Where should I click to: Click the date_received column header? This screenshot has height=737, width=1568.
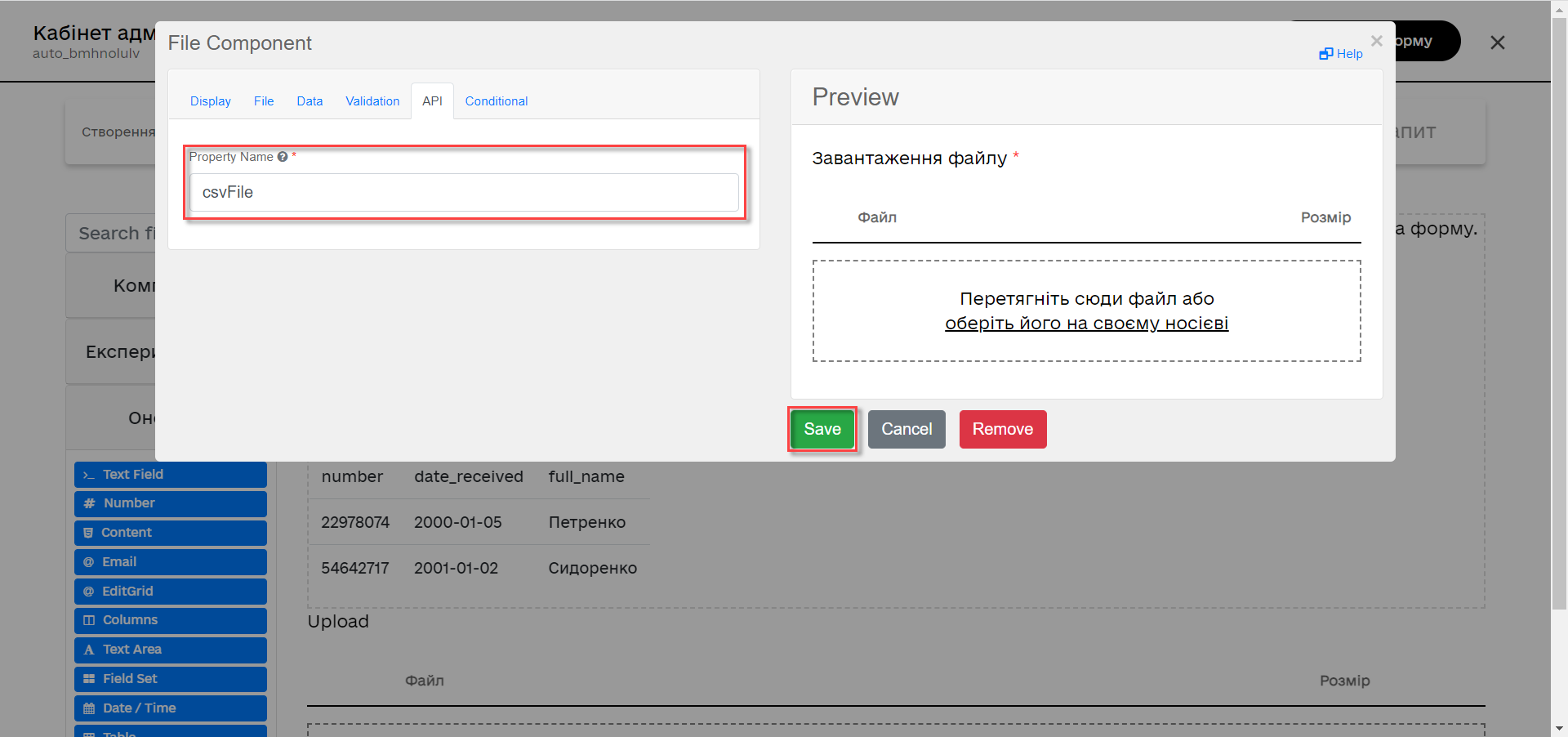pos(469,476)
